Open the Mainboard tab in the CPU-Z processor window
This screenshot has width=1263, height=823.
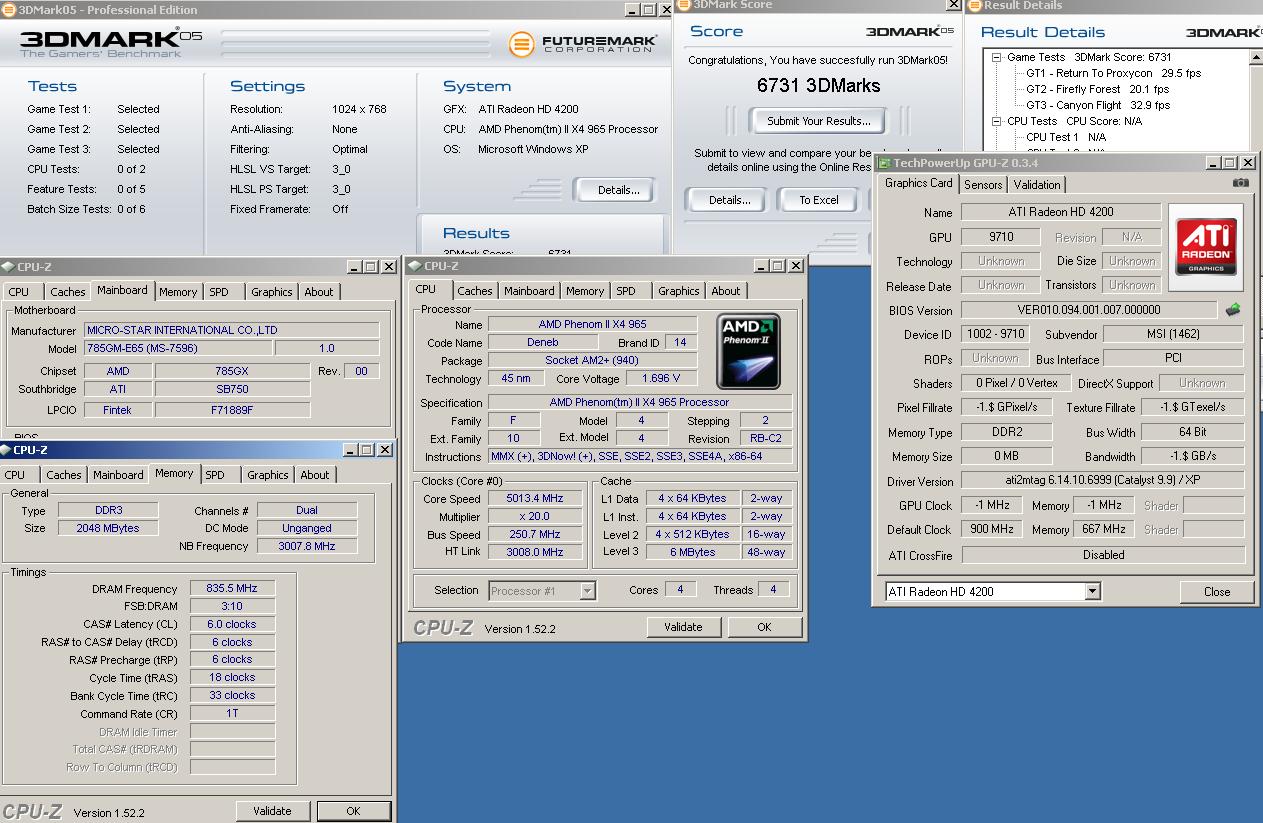click(x=529, y=291)
